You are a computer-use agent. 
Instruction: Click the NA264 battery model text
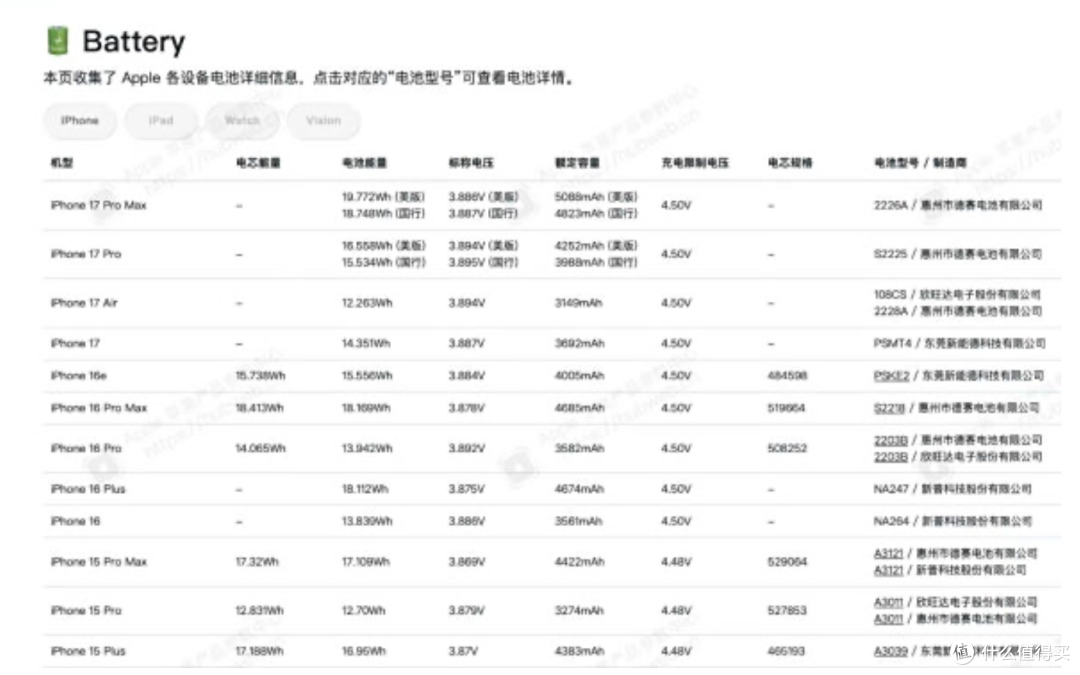(x=891, y=521)
